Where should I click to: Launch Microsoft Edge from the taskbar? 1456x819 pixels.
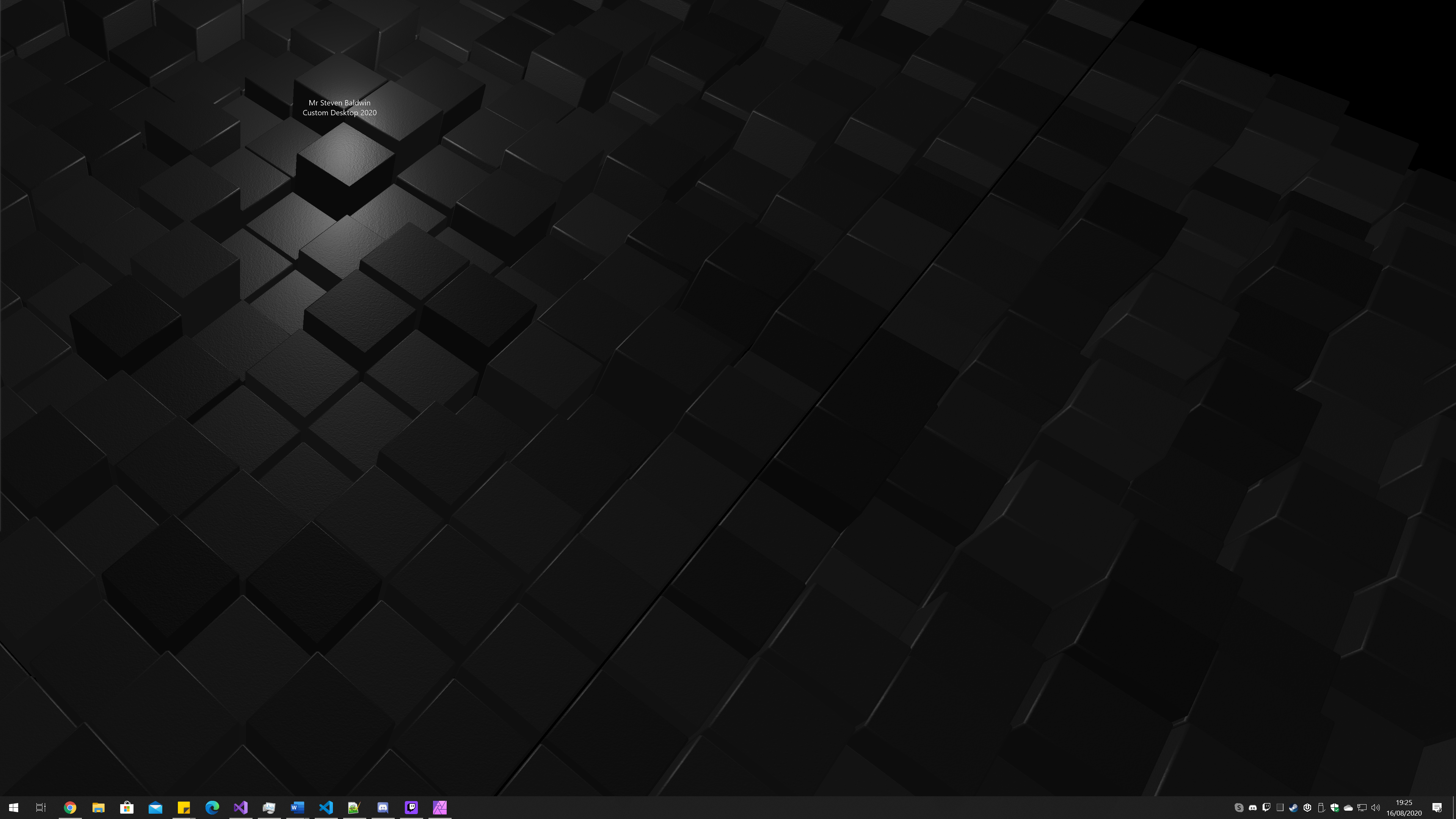pyautogui.click(x=212, y=807)
